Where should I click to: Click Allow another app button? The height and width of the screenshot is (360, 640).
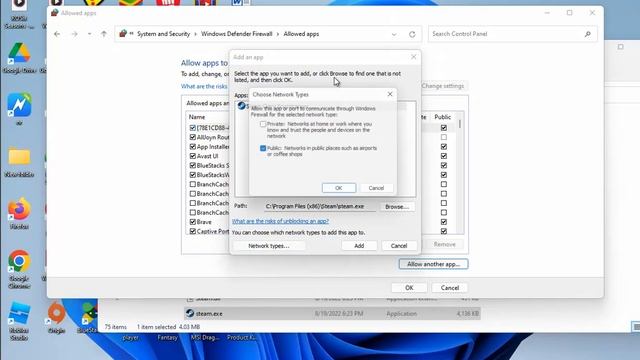click(x=433, y=264)
